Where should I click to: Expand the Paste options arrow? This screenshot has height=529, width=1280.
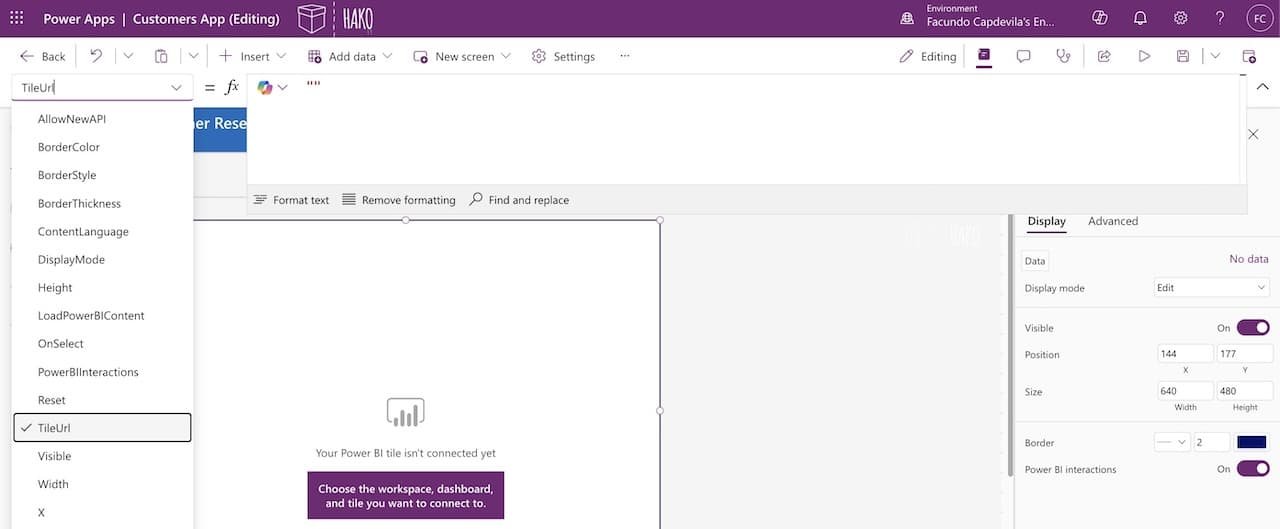click(194, 56)
